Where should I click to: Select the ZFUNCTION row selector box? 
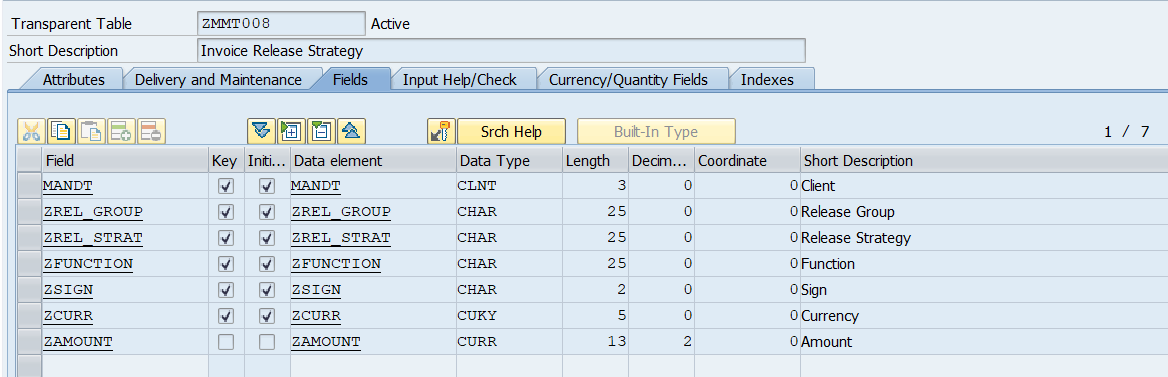(29, 264)
